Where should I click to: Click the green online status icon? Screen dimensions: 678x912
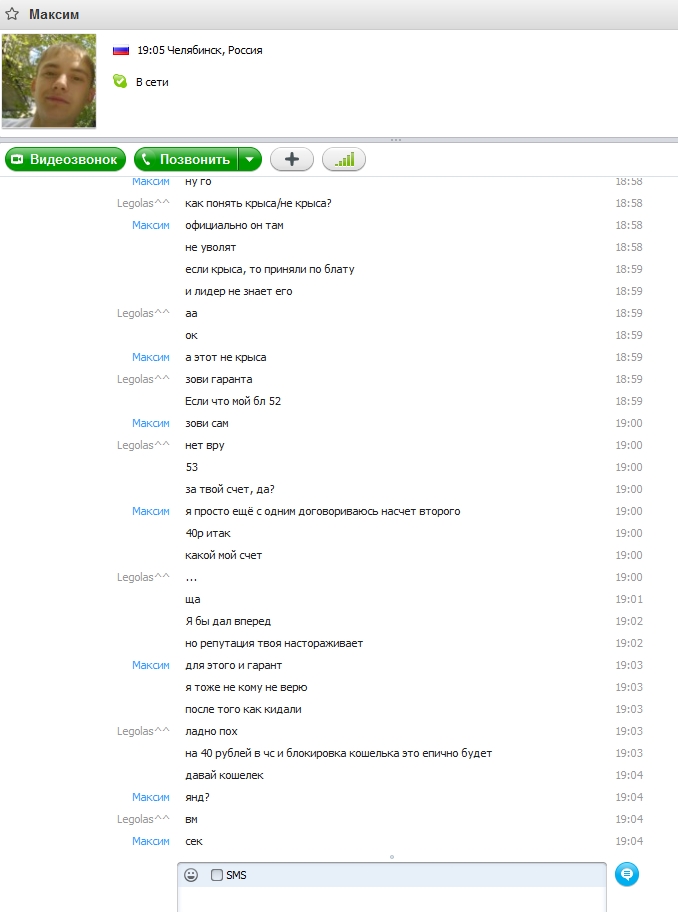pyautogui.click(x=120, y=81)
